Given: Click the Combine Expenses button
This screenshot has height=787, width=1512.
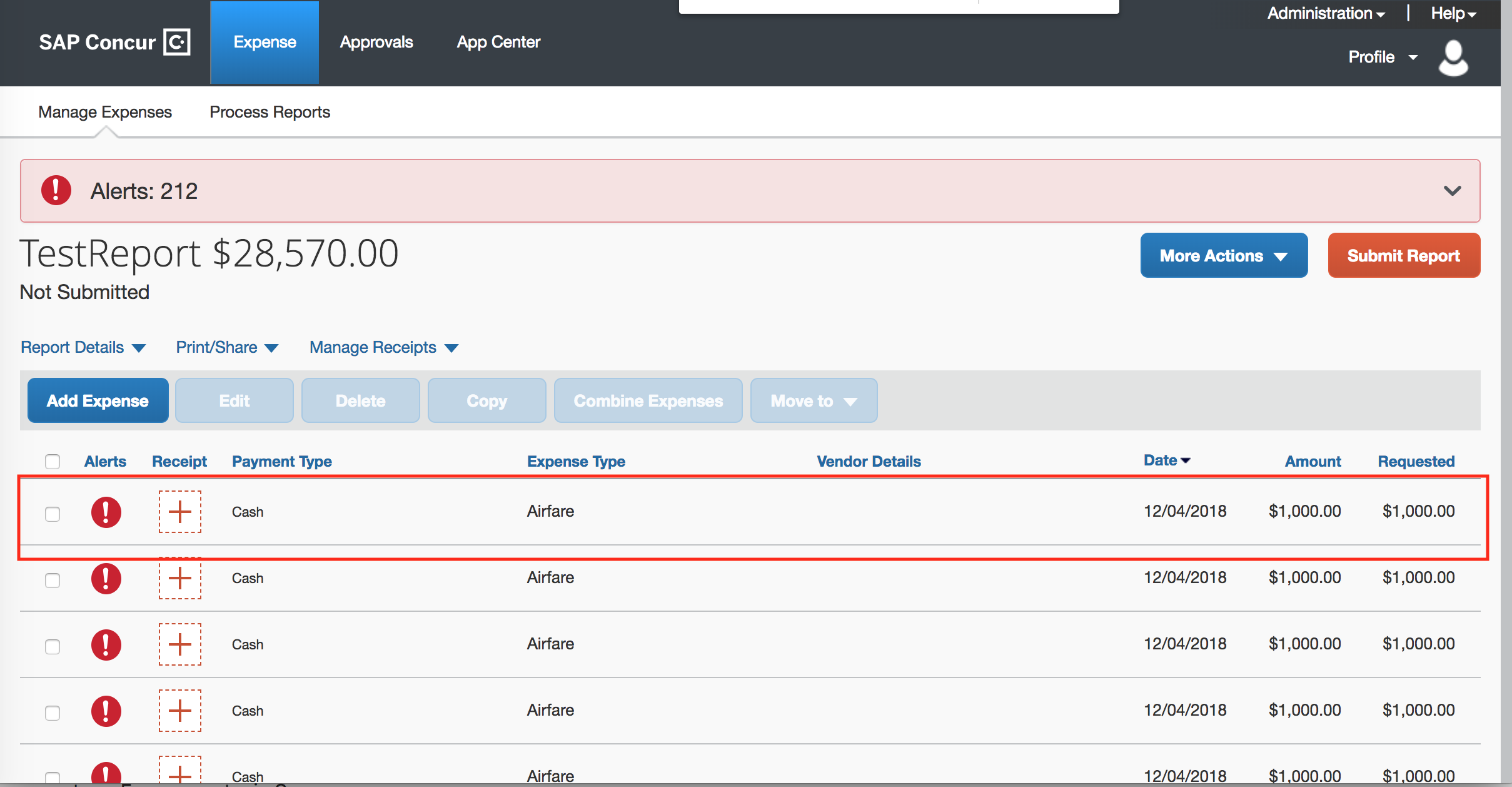Looking at the screenshot, I should 648,400.
